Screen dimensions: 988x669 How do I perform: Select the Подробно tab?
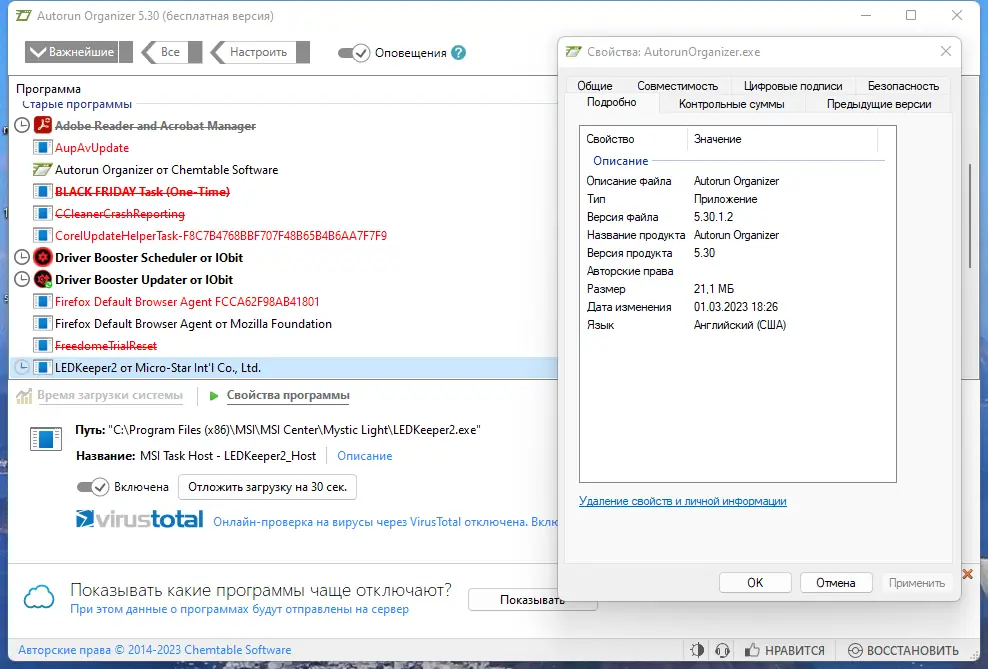pyautogui.click(x=611, y=103)
